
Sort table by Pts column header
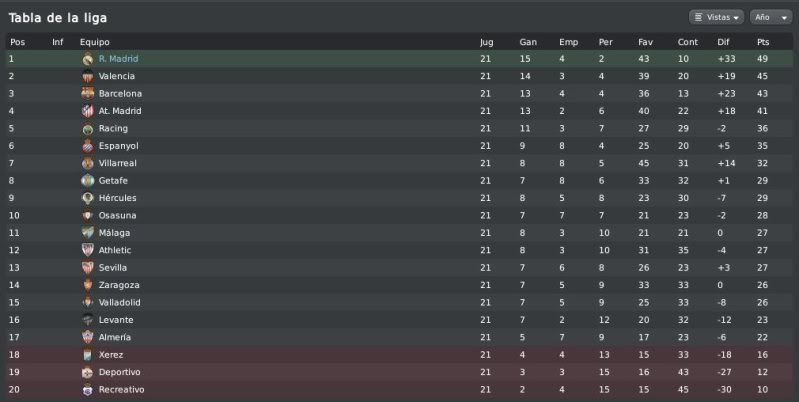tap(763, 42)
